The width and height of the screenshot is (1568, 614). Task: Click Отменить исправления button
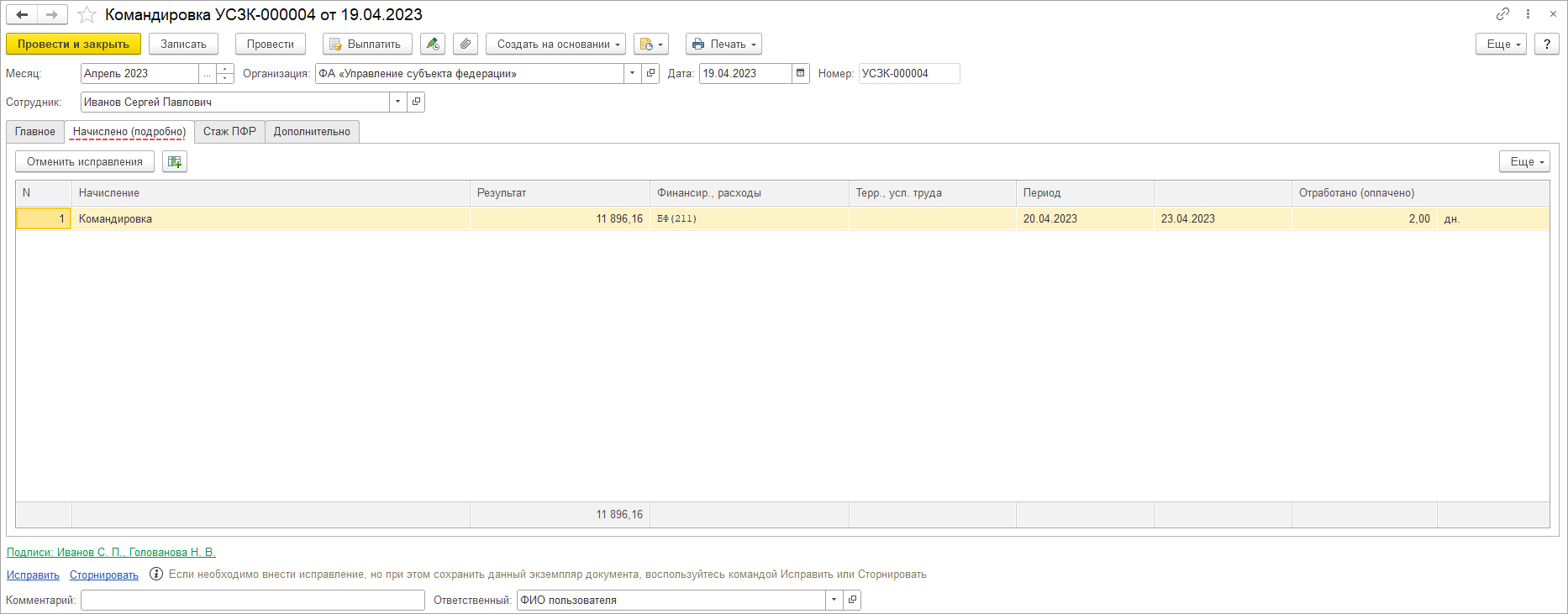click(85, 161)
